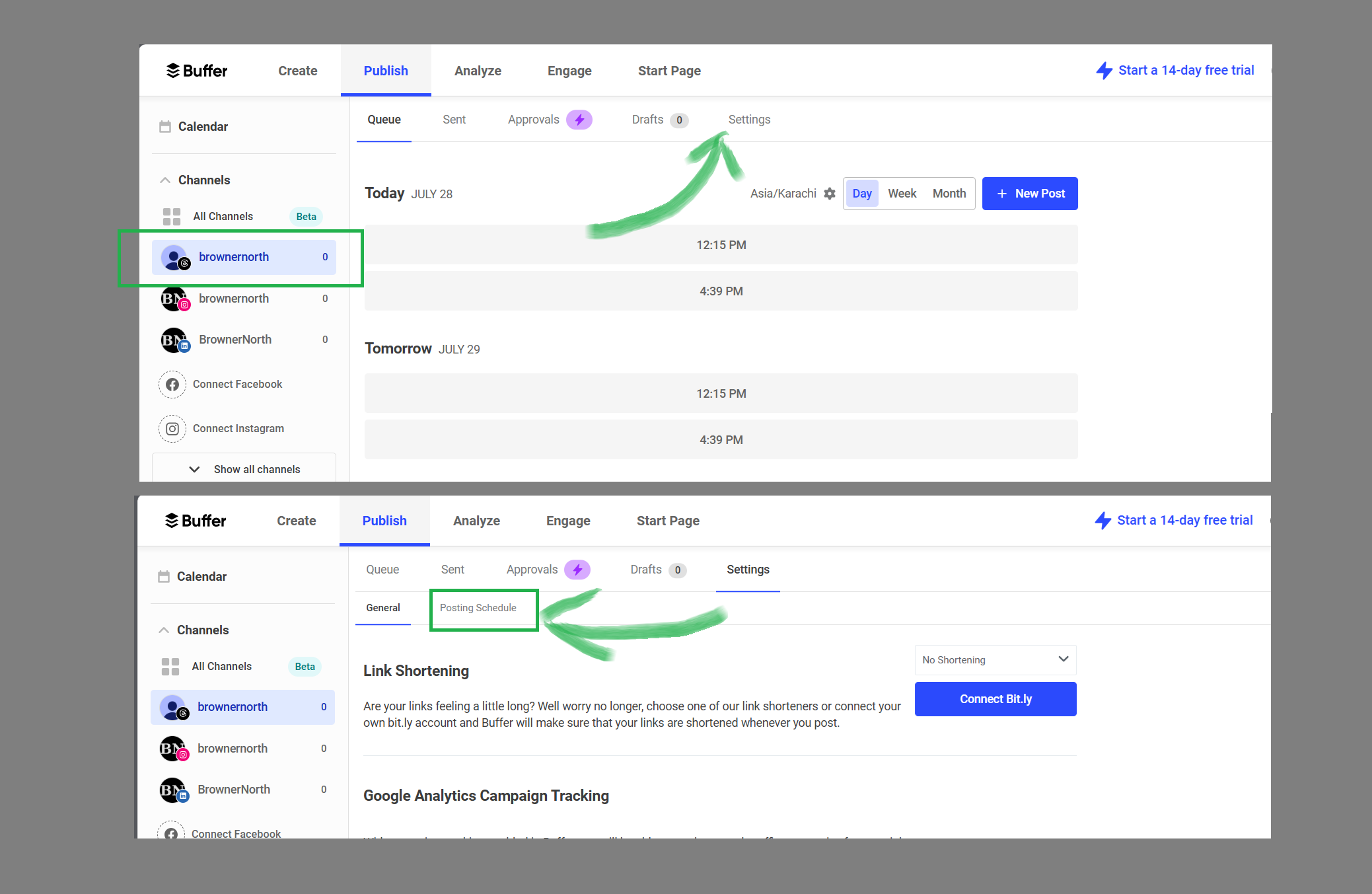Click the Buffer logo in the bottom screenshot
This screenshot has height=894, width=1372.
[195, 521]
